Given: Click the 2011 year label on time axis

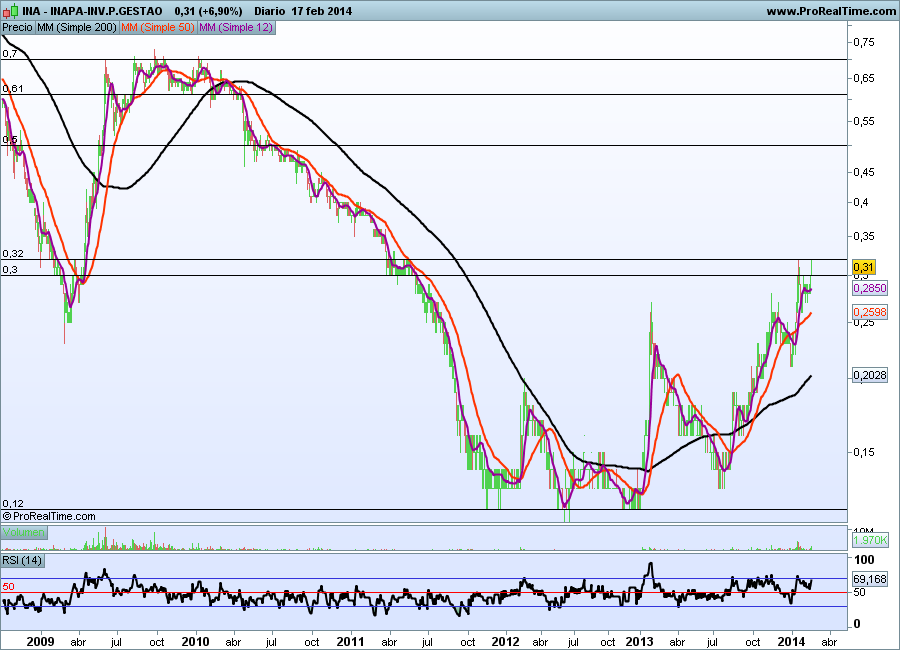Looking at the screenshot, I should [x=350, y=642].
